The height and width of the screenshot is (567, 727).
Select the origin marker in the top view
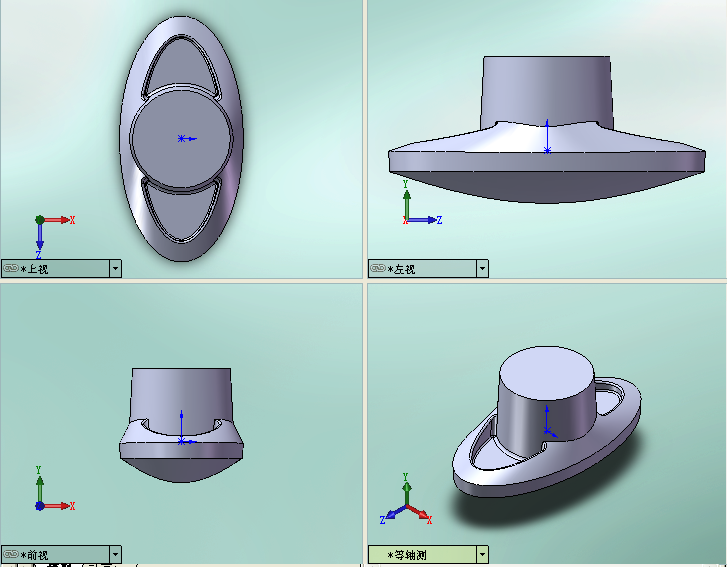pos(181,138)
